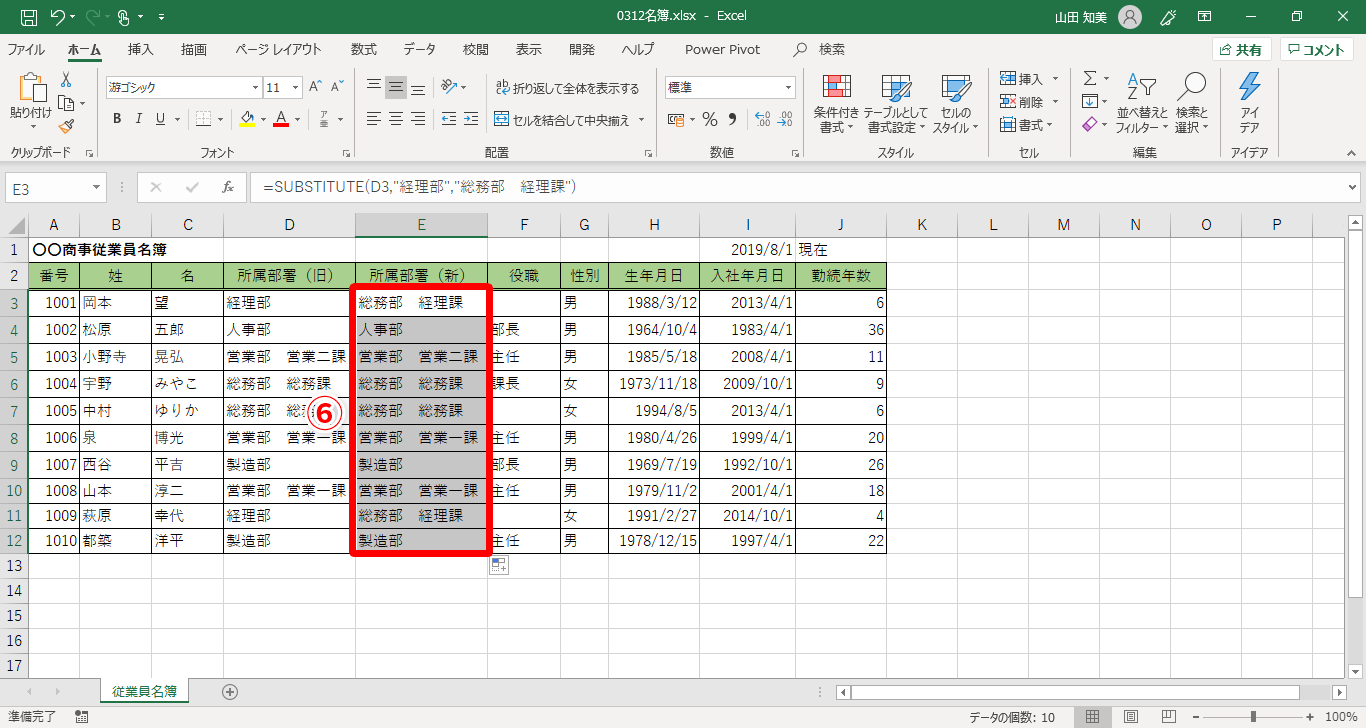The height and width of the screenshot is (728, 1366).
Task: Decrease indent in the alignment group
Action: tap(448, 119)
